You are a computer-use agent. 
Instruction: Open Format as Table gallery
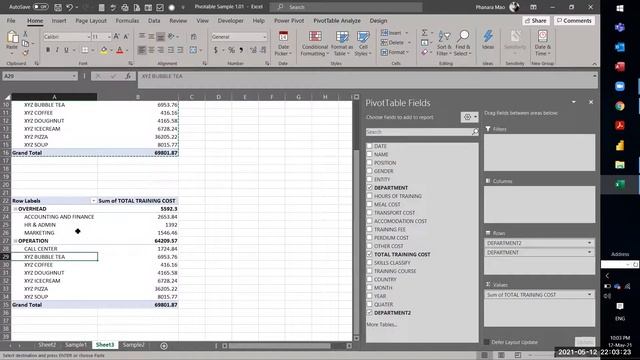tap(342, 43)
